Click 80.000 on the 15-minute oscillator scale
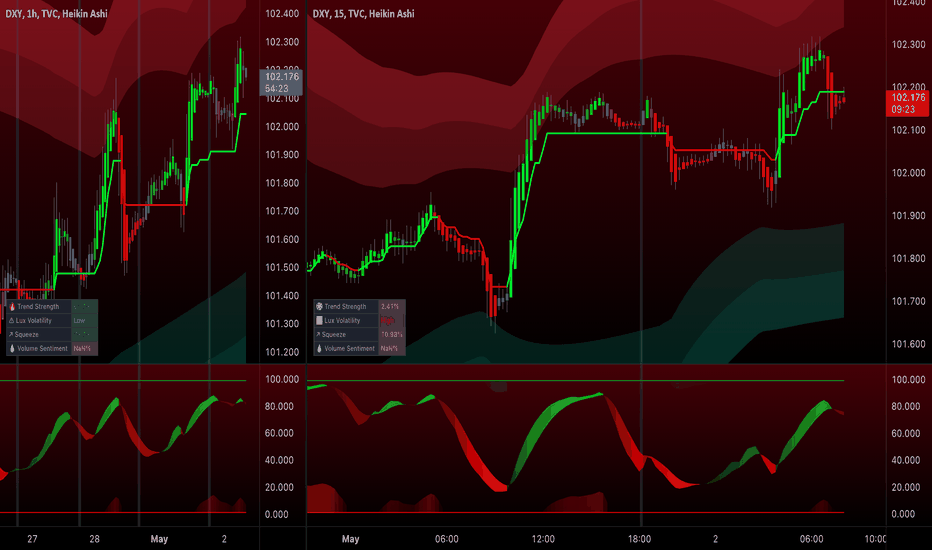The width and height of the screenshot is (932, 550). coord(908,407)
